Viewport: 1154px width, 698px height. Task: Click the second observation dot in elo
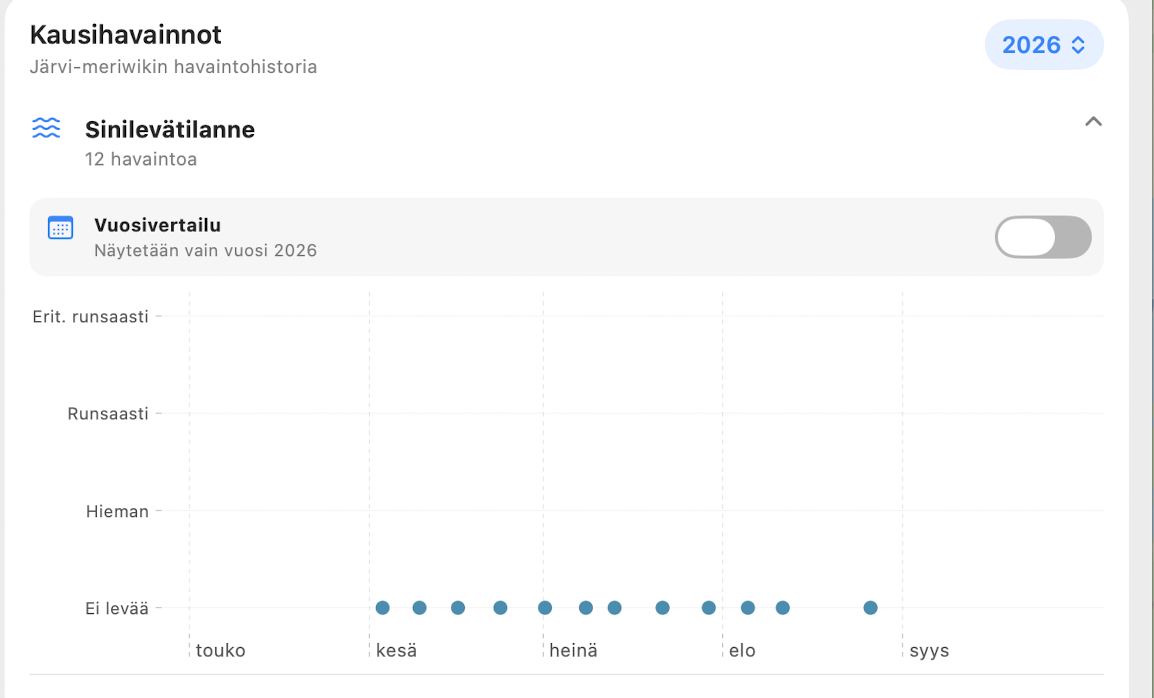coord(783,607)
